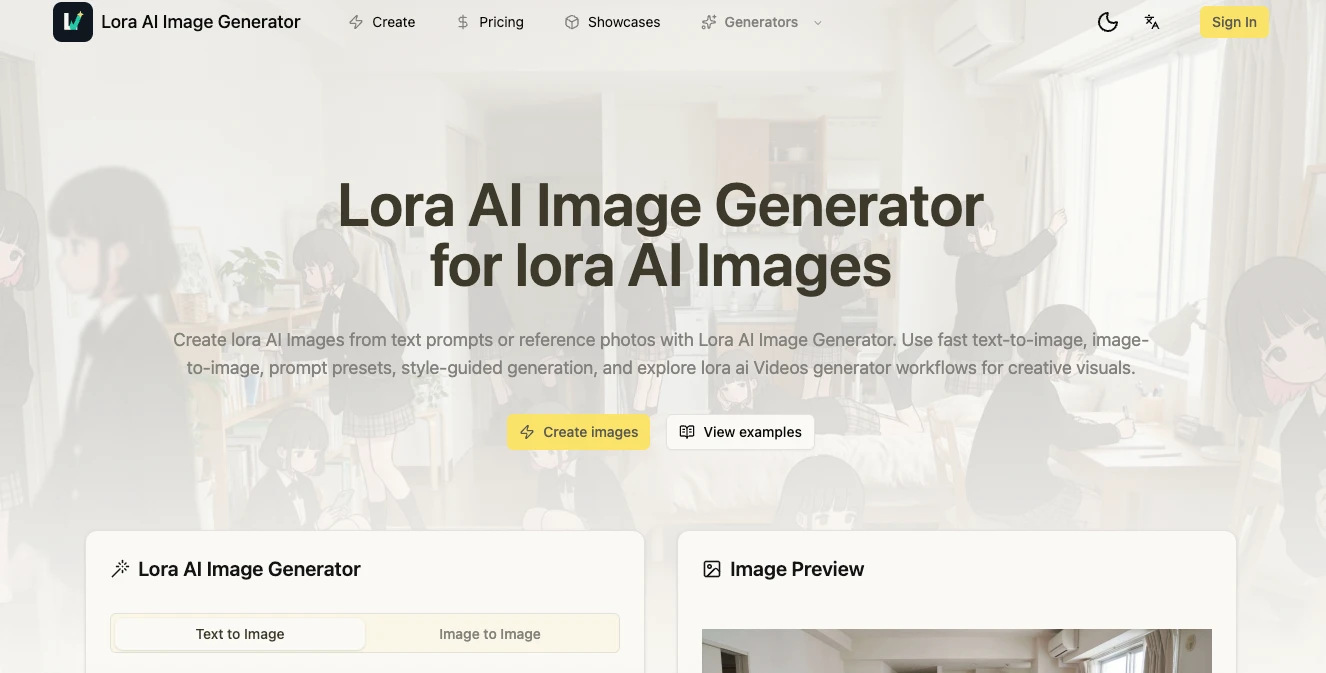Select the Text to Image tab
The width and height of the screenshot is (1326, 673).
240,634
